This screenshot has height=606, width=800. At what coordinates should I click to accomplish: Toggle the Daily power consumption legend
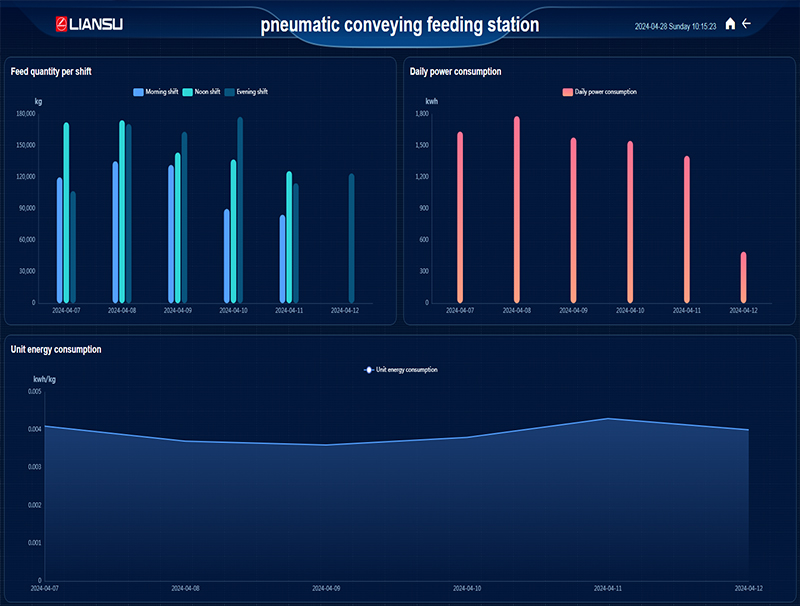[x=599, y=92]
